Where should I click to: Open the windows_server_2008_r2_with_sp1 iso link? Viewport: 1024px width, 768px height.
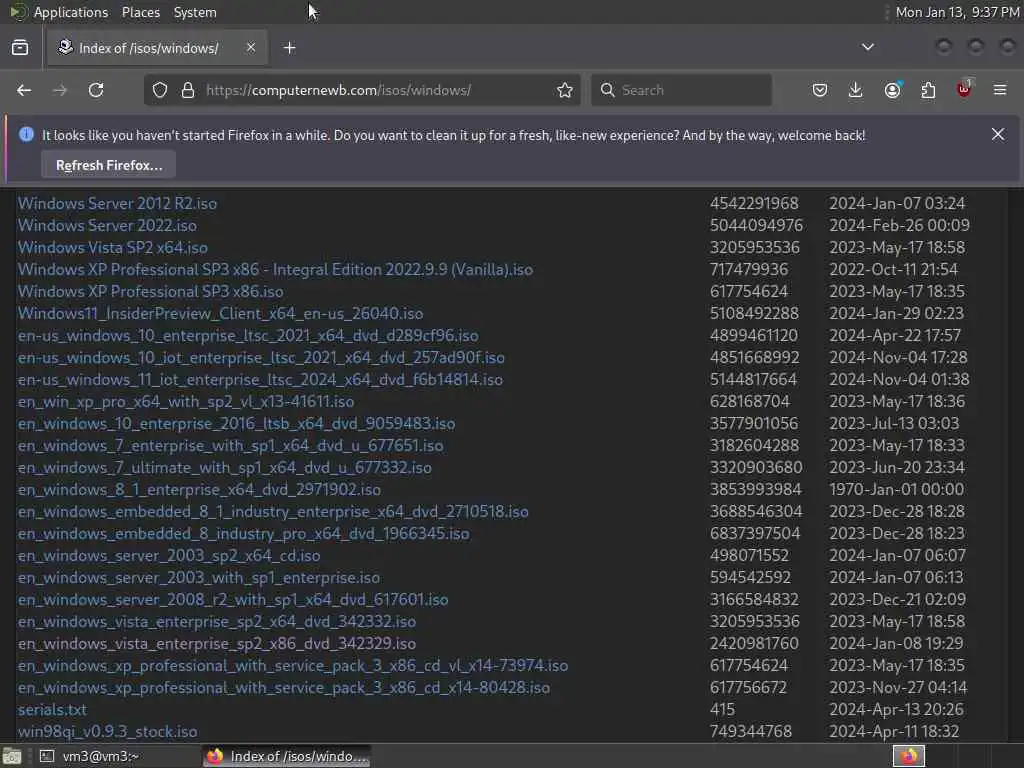pos(233,600)
